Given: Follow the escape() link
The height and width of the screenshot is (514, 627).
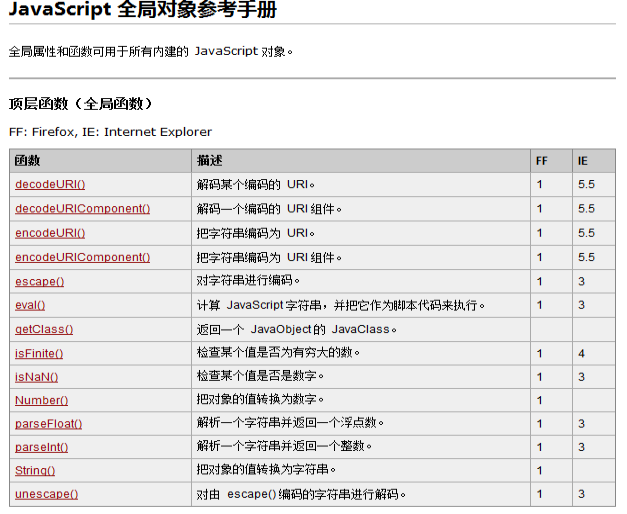Looking at the screenshot, I should pos(40,282).
